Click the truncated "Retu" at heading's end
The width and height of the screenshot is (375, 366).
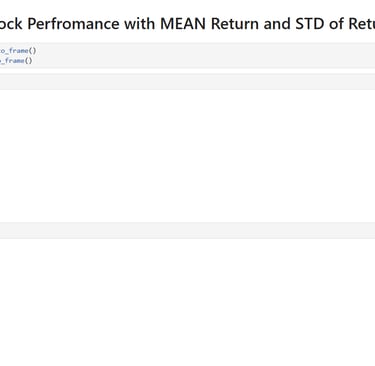[x=362, y=24]
